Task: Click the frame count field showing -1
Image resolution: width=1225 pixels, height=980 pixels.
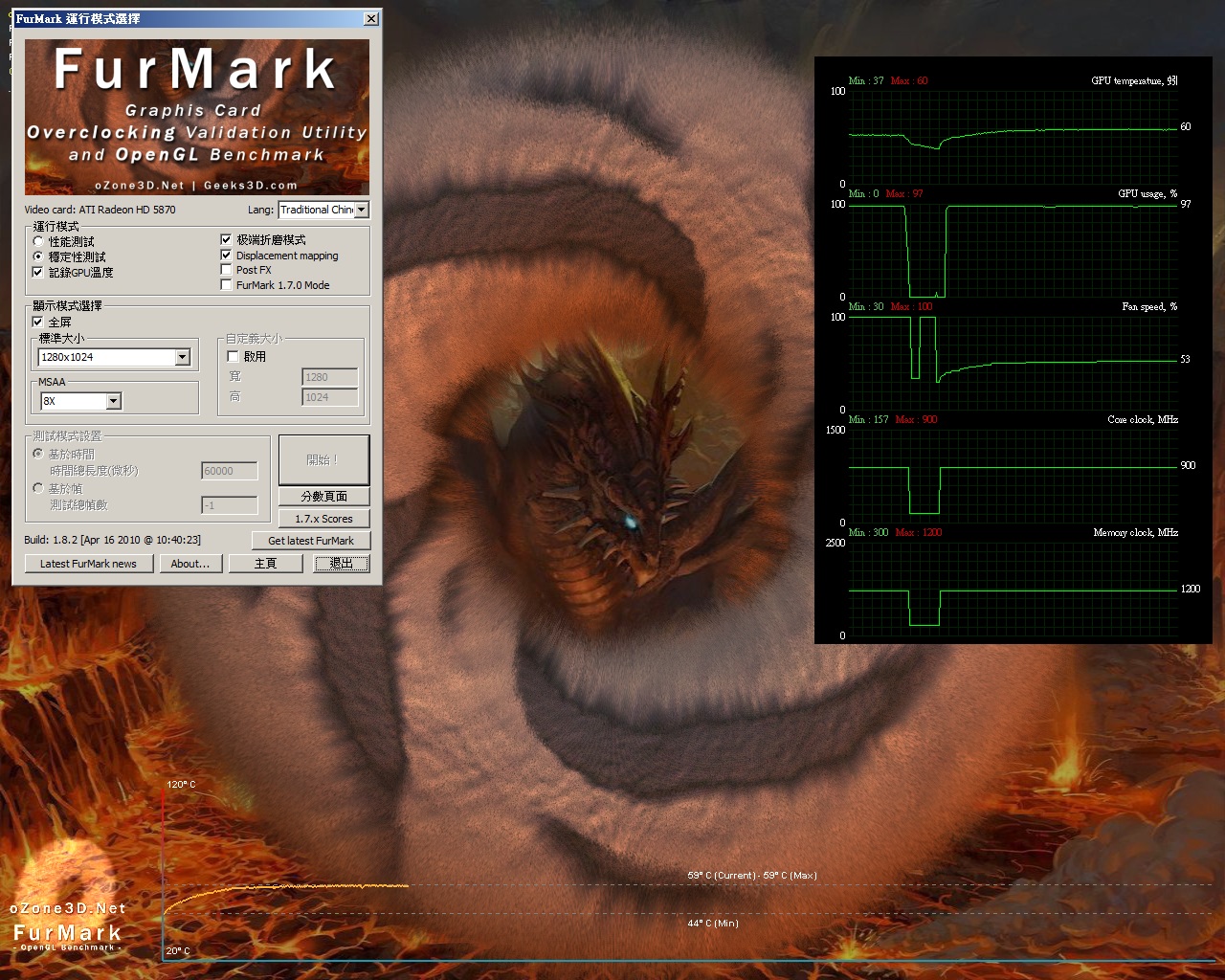Action: (x=230, y=505)
